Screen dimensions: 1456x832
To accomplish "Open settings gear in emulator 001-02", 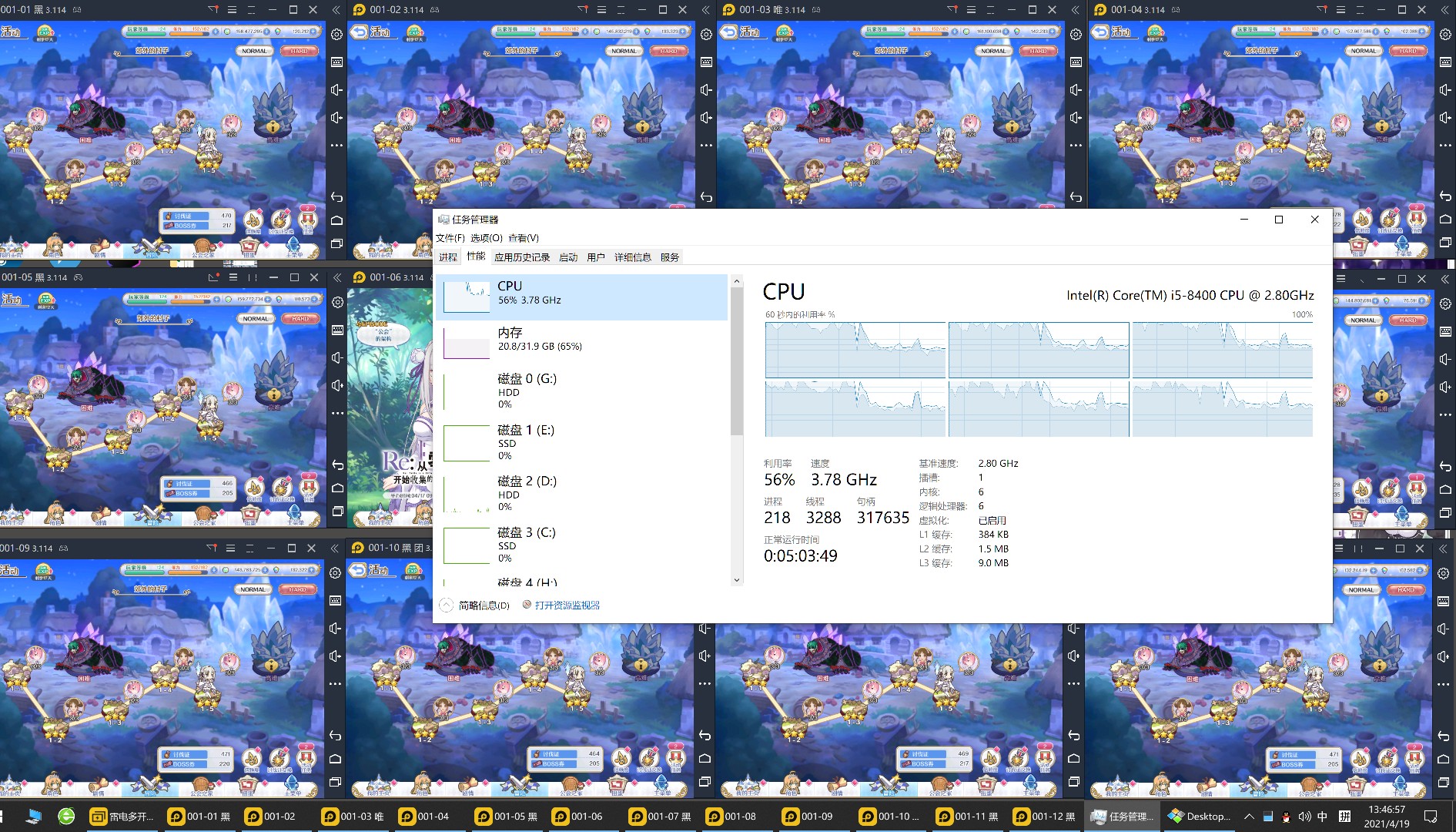I will point(706,35).
